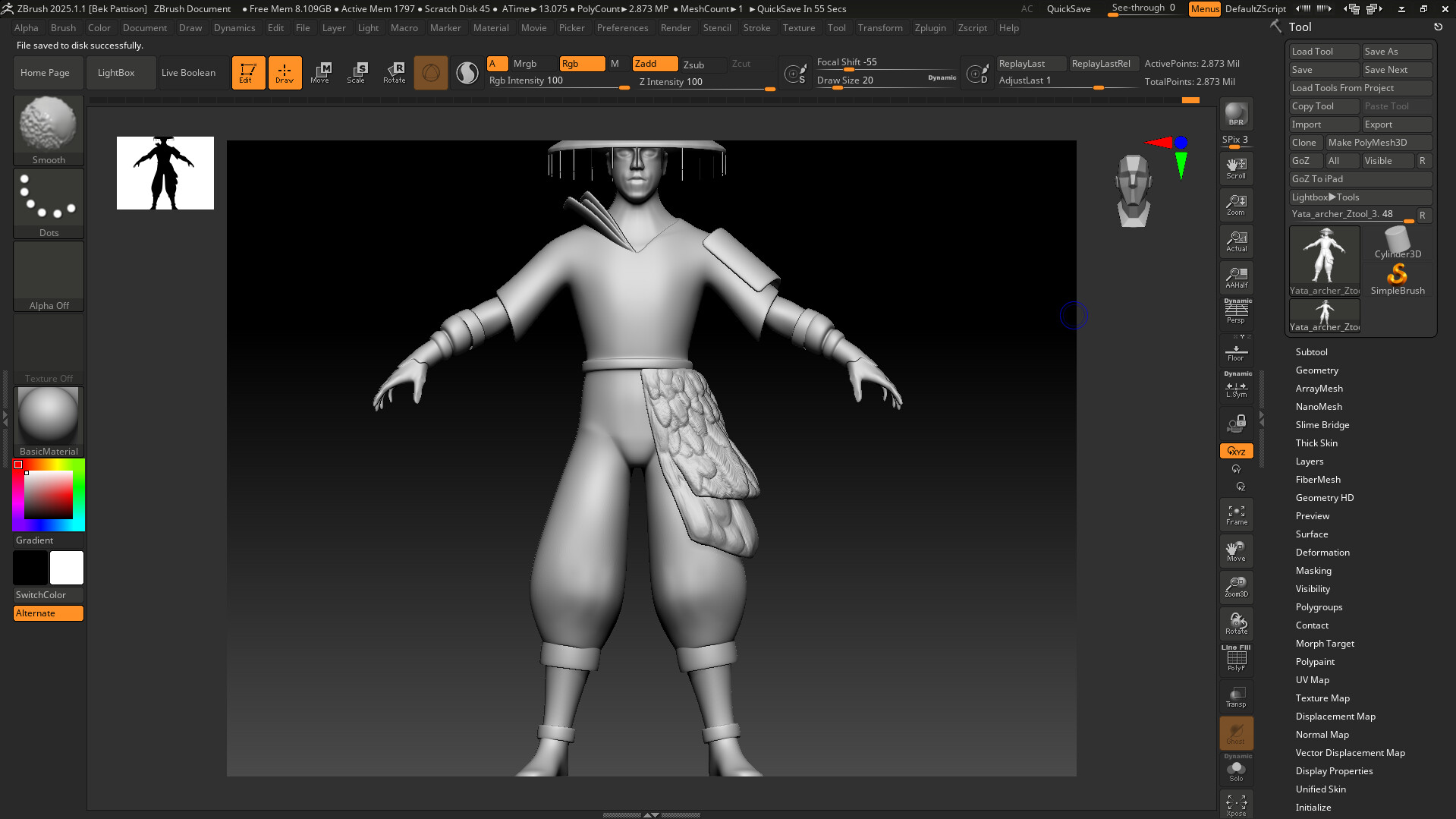Pick a color from the Gradient color picker
The width and height of the screenshot is (1456, 819).
point(48,493)
